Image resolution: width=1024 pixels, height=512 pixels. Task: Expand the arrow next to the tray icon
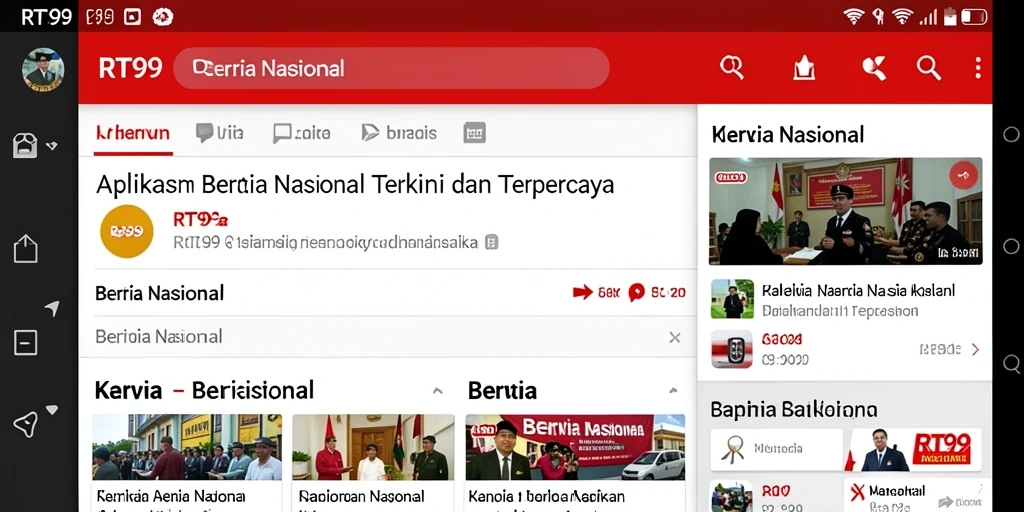tap(52, 146)
